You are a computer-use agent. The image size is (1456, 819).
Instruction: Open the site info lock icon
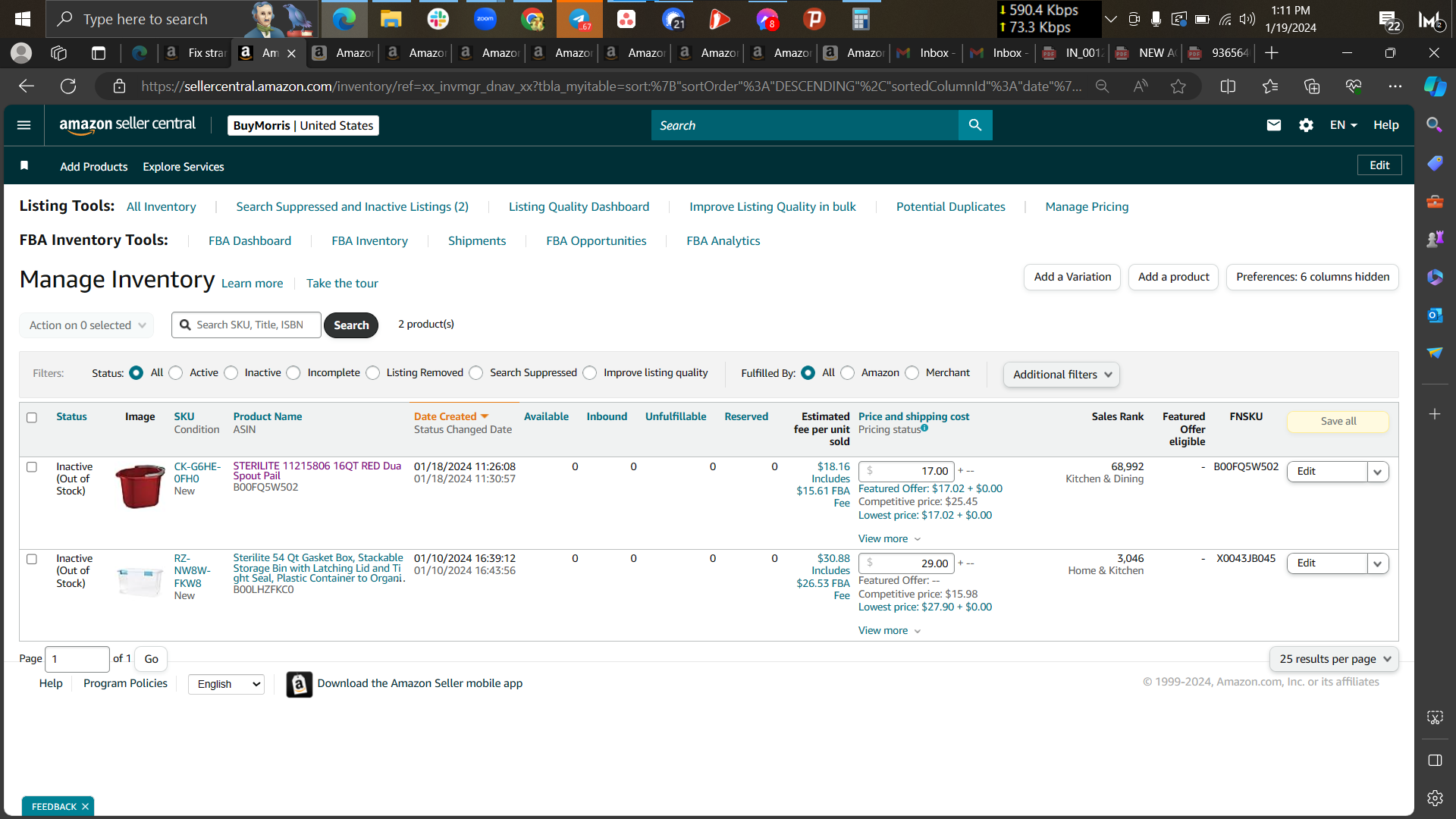pyautogui.click(x=119, y=86)
